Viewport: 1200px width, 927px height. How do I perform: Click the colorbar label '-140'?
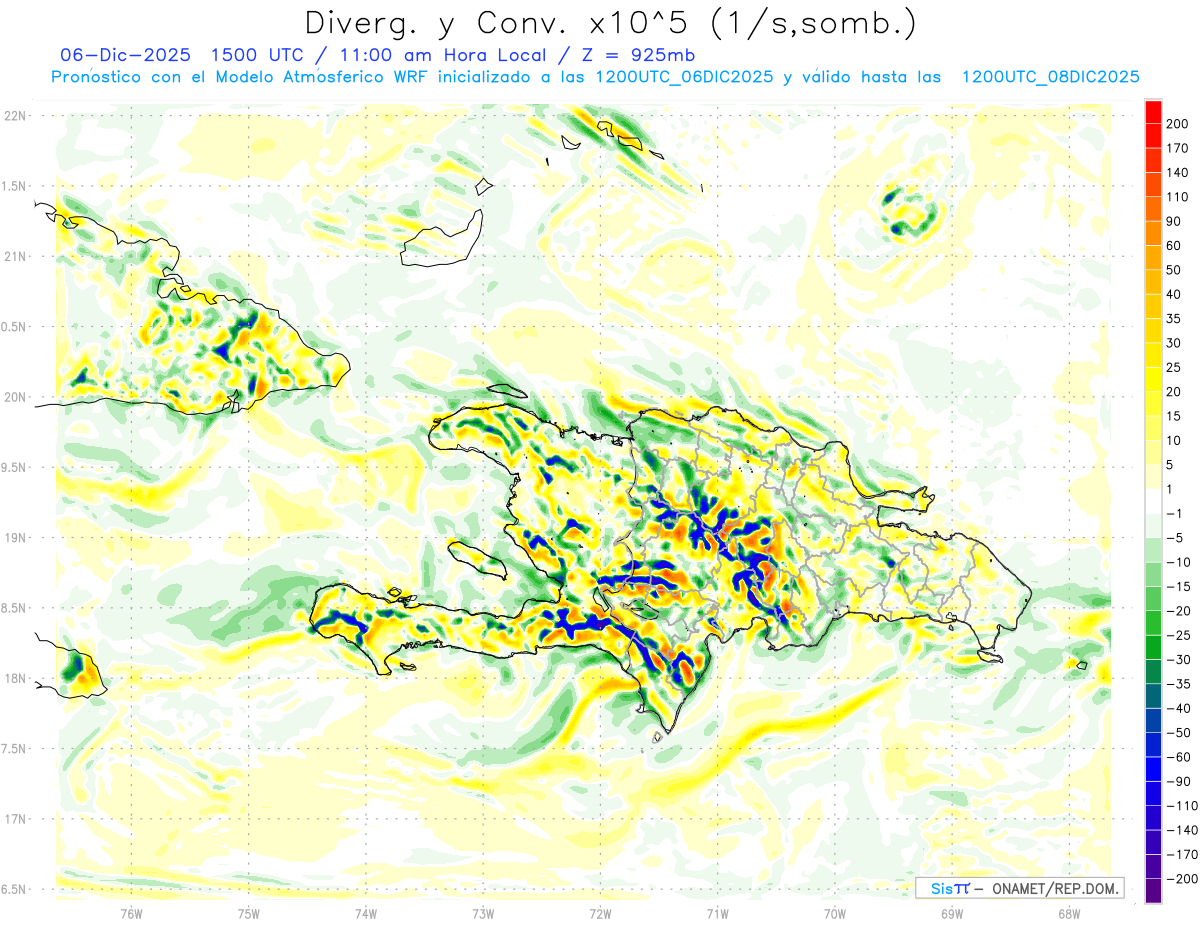1182,830
